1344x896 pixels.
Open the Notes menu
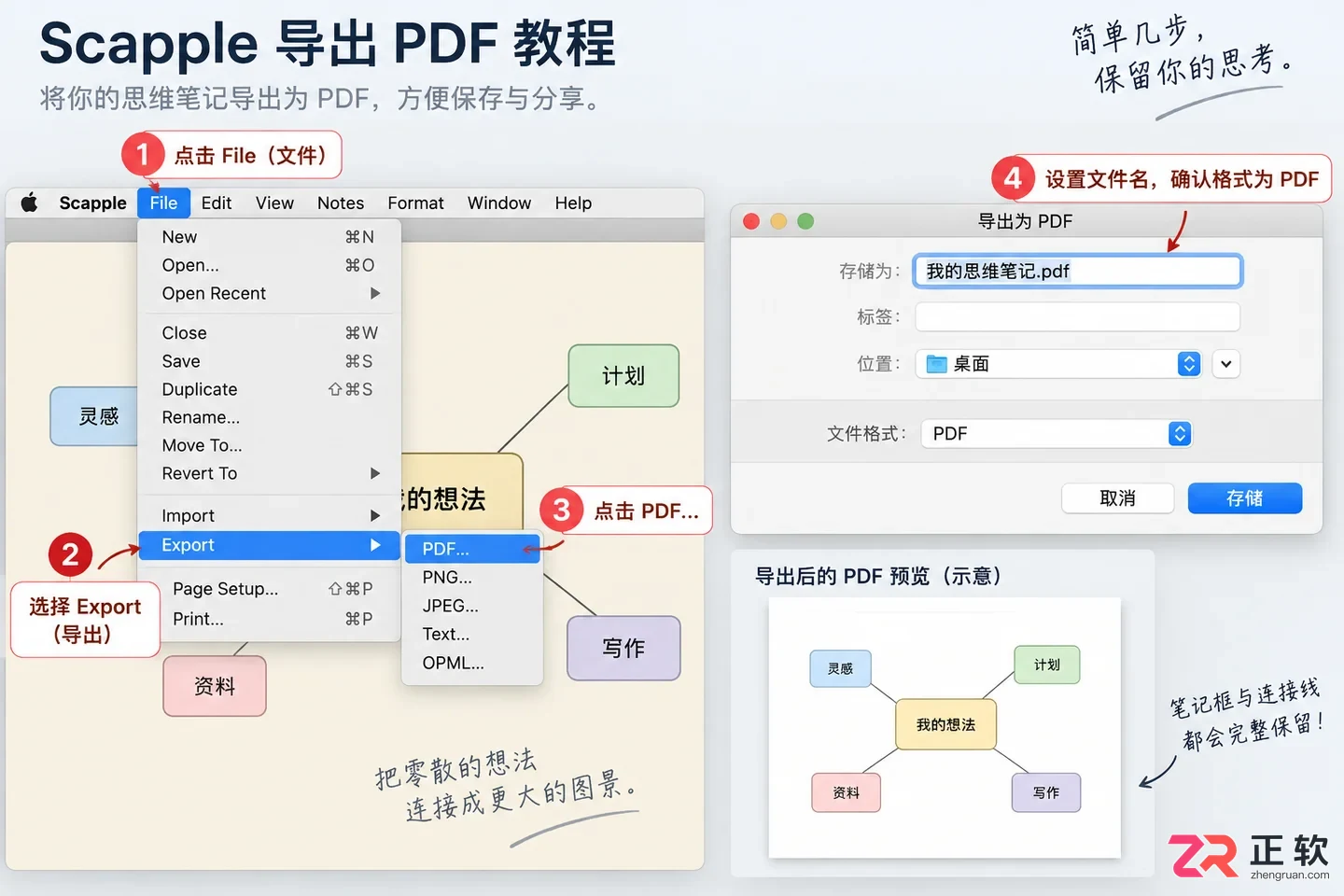pos(341,203)
